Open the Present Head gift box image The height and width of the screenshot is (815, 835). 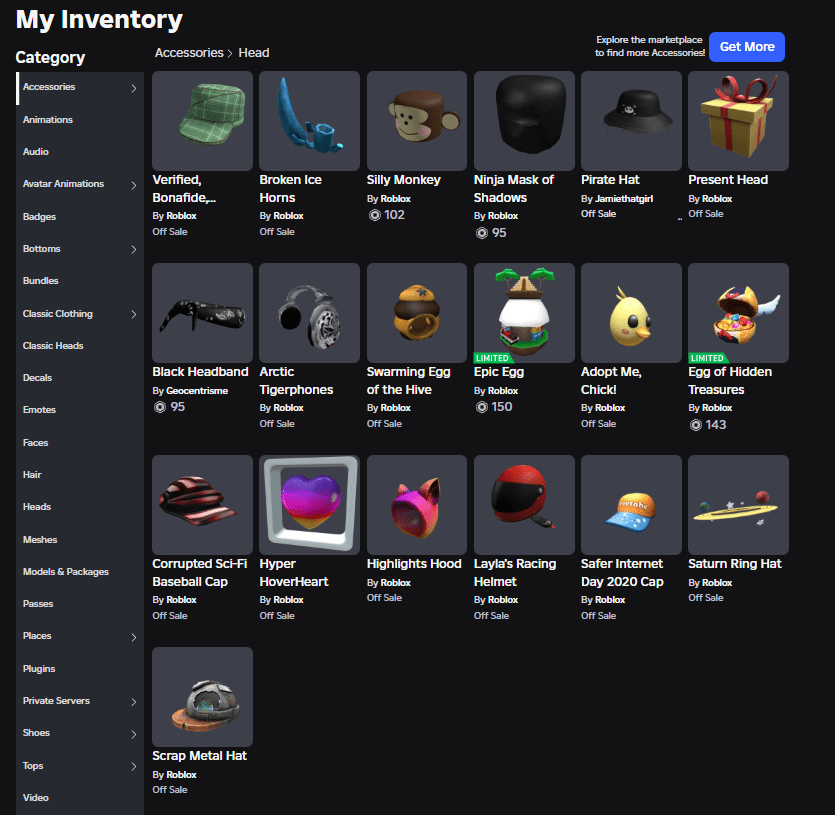[x=739, y=121]
